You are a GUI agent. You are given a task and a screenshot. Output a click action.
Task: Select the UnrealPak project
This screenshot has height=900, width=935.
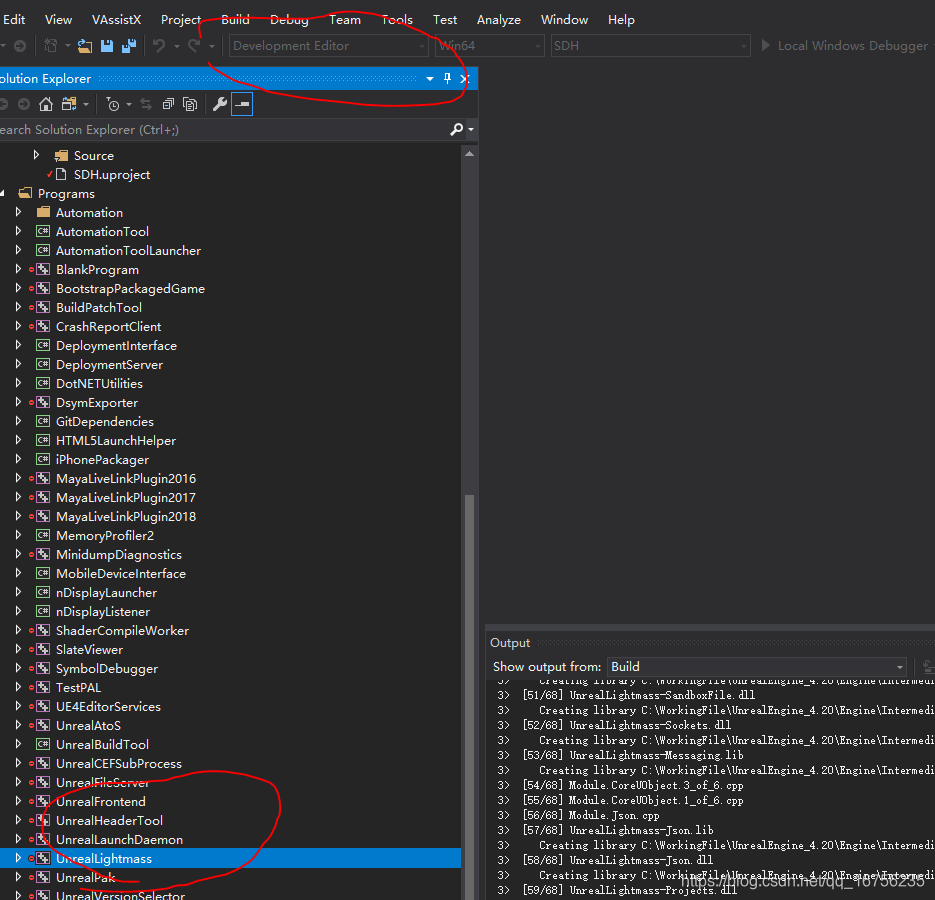[86, 878]
